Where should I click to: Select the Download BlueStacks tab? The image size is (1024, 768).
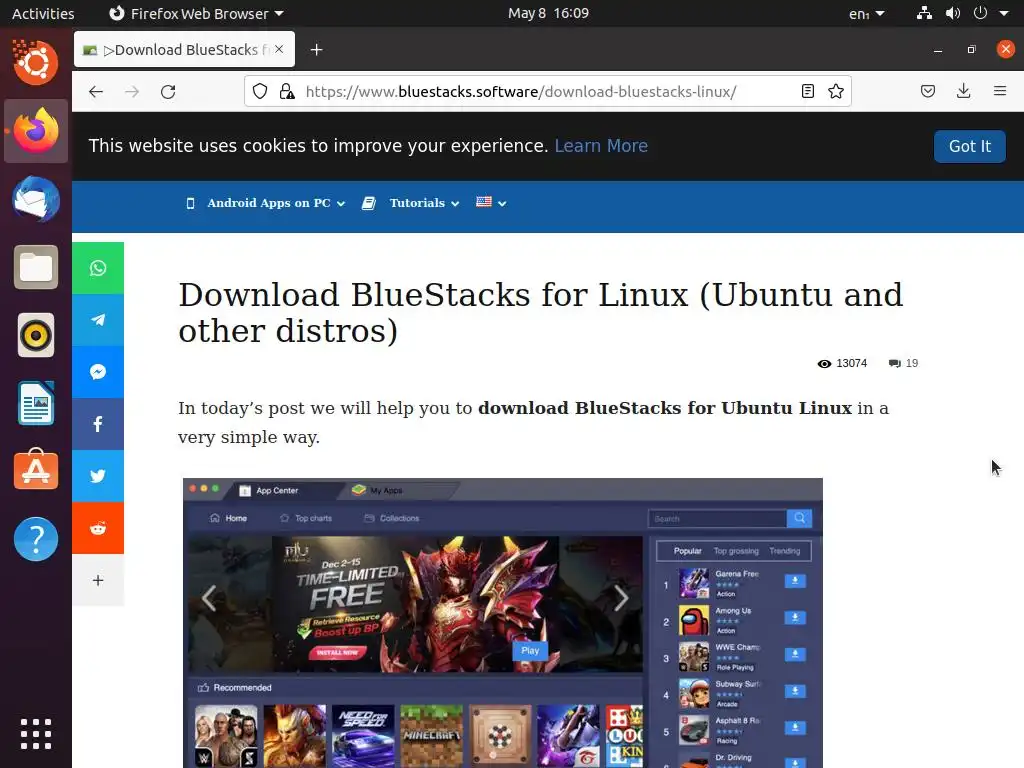[x=185, y=49]
